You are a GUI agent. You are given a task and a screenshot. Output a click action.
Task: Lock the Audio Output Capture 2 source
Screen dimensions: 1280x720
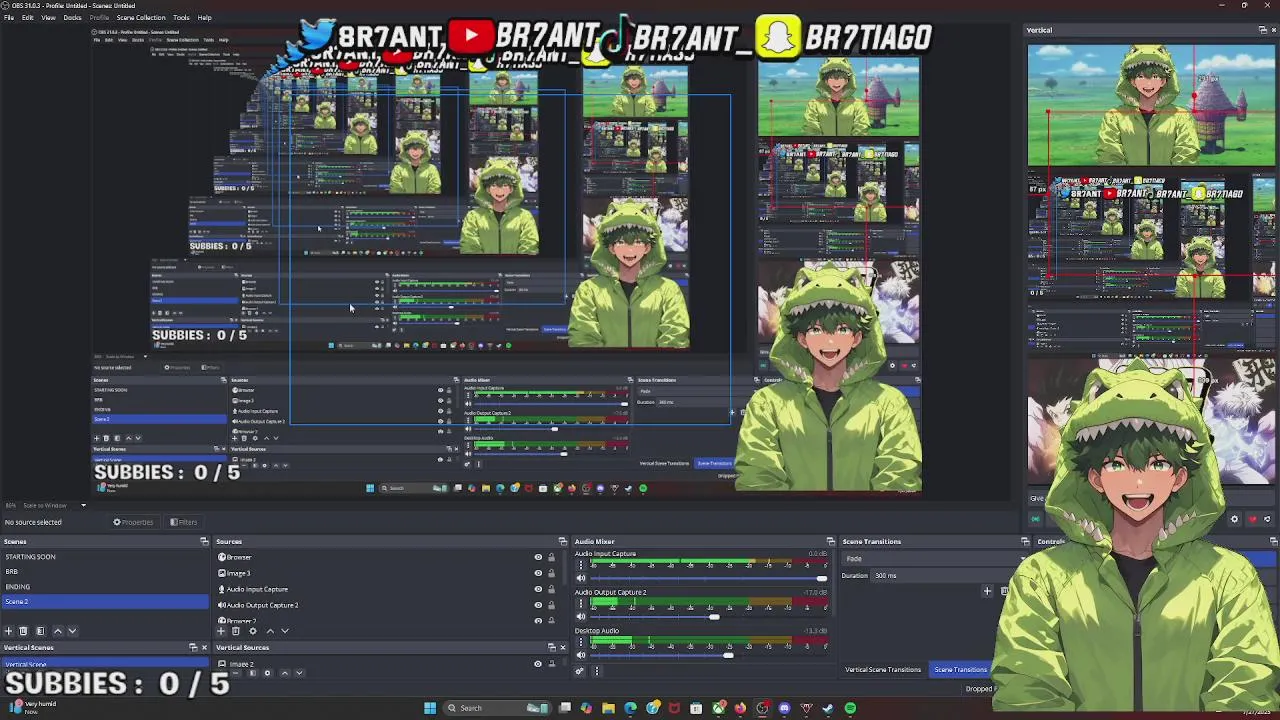point(551,606)
